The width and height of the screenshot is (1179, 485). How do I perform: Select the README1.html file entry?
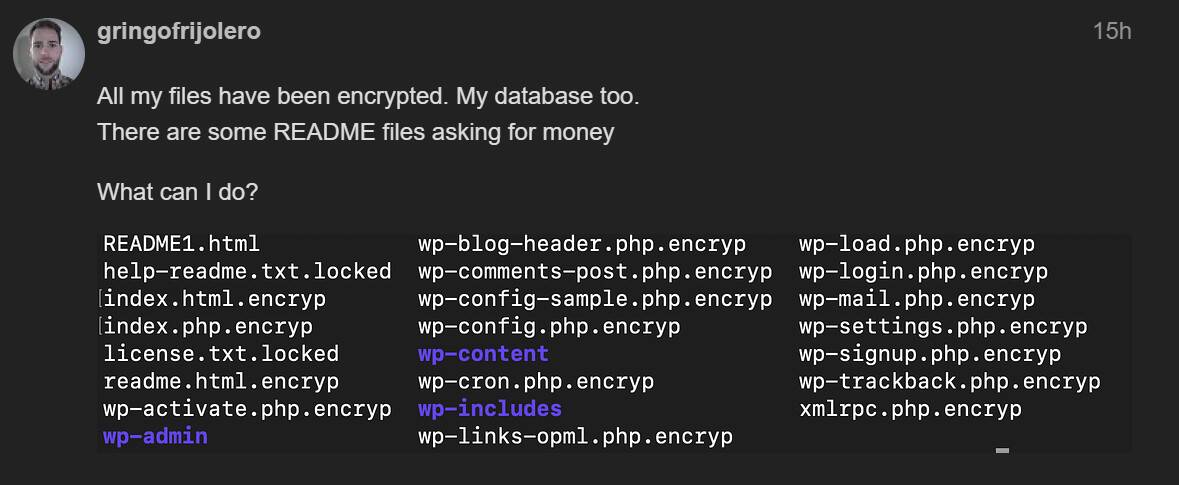tap(181, 244)
